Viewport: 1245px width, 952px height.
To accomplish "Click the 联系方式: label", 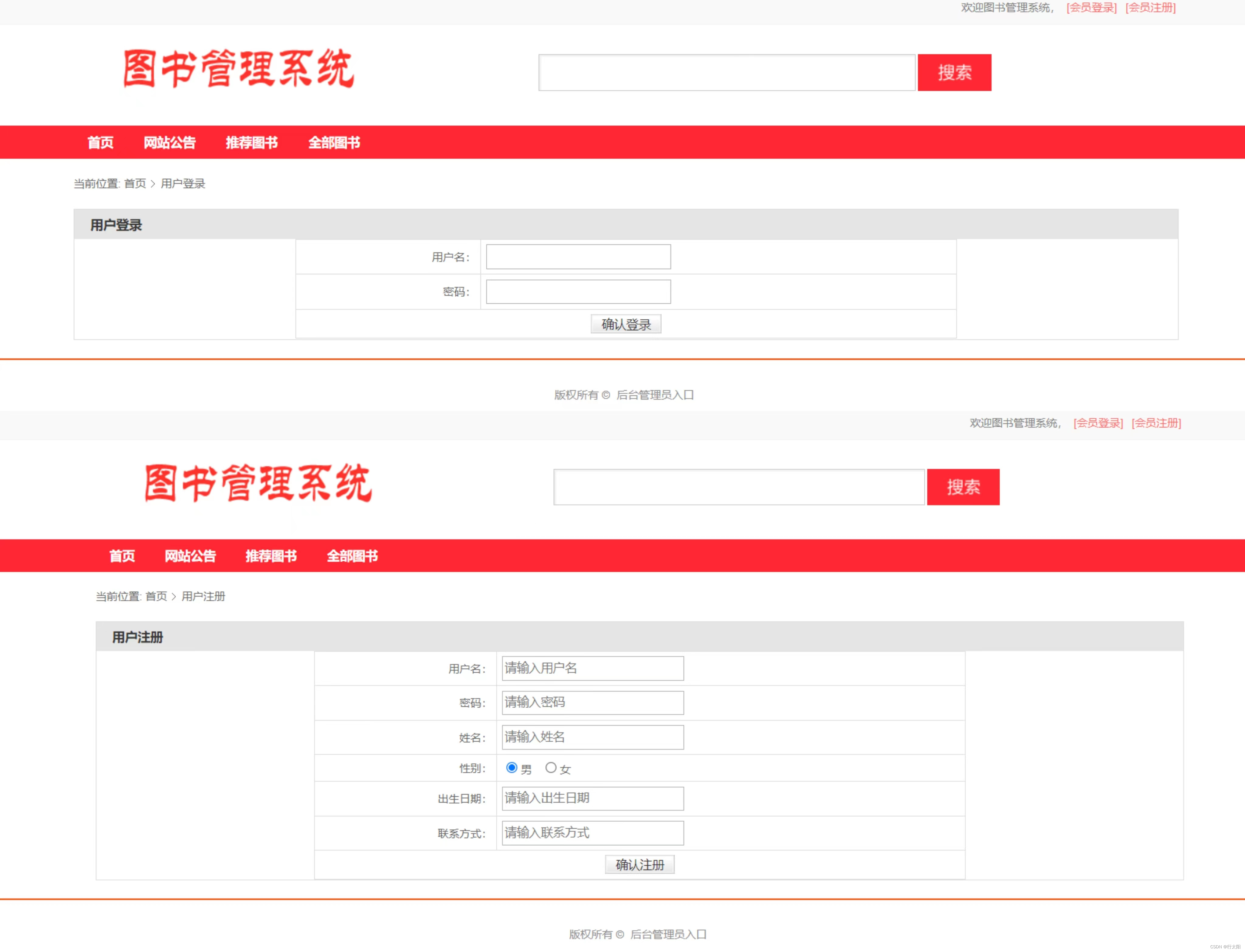I will (x=462, y=833).
